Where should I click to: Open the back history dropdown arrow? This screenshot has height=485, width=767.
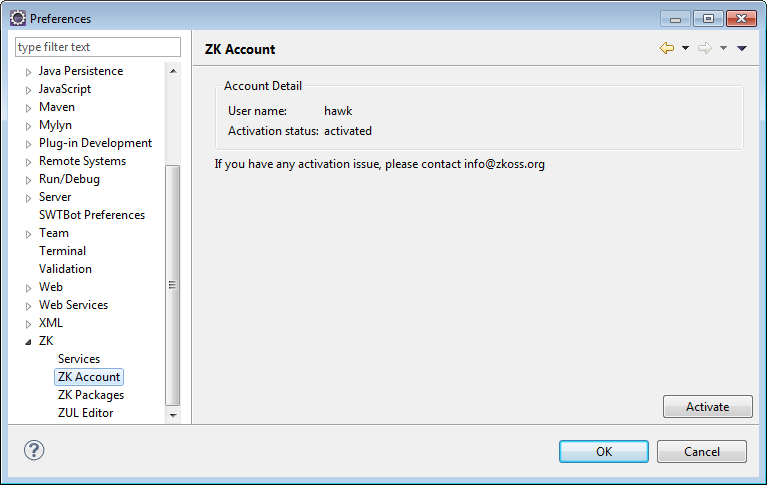pyautogui.click(x=685, y=48)
